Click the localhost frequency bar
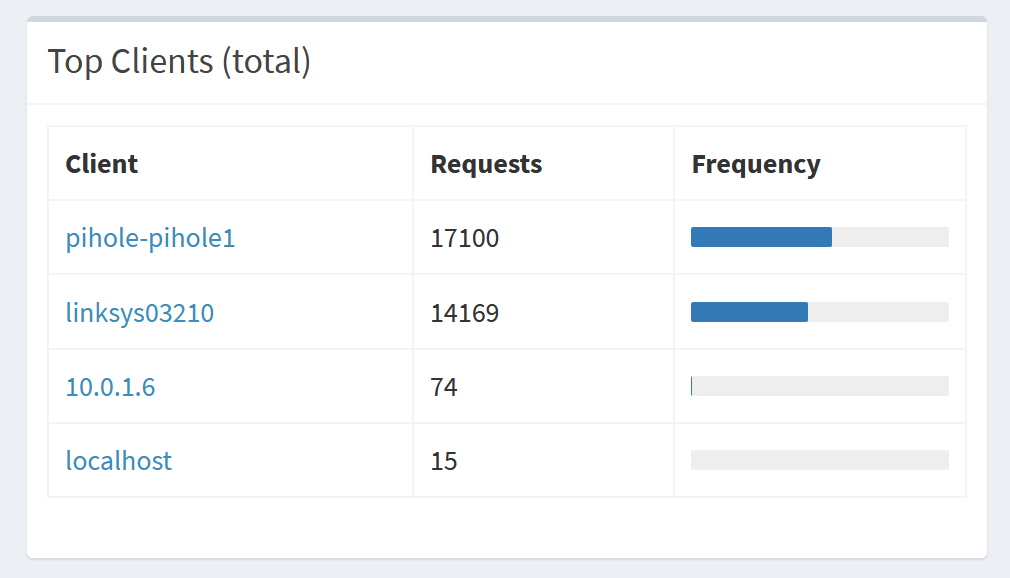Screen dimensions: 1010x578 (x=819, y=460)
